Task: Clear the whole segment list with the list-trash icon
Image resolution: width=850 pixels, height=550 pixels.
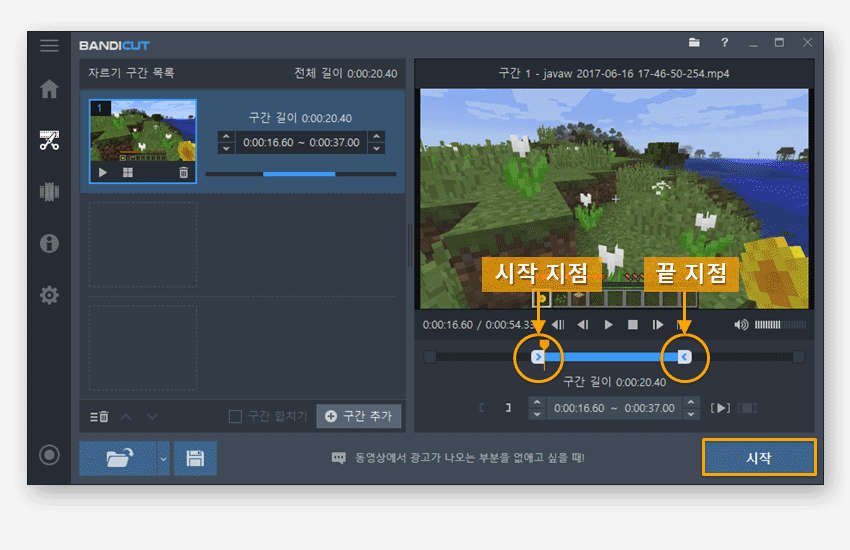Action: 99,417
